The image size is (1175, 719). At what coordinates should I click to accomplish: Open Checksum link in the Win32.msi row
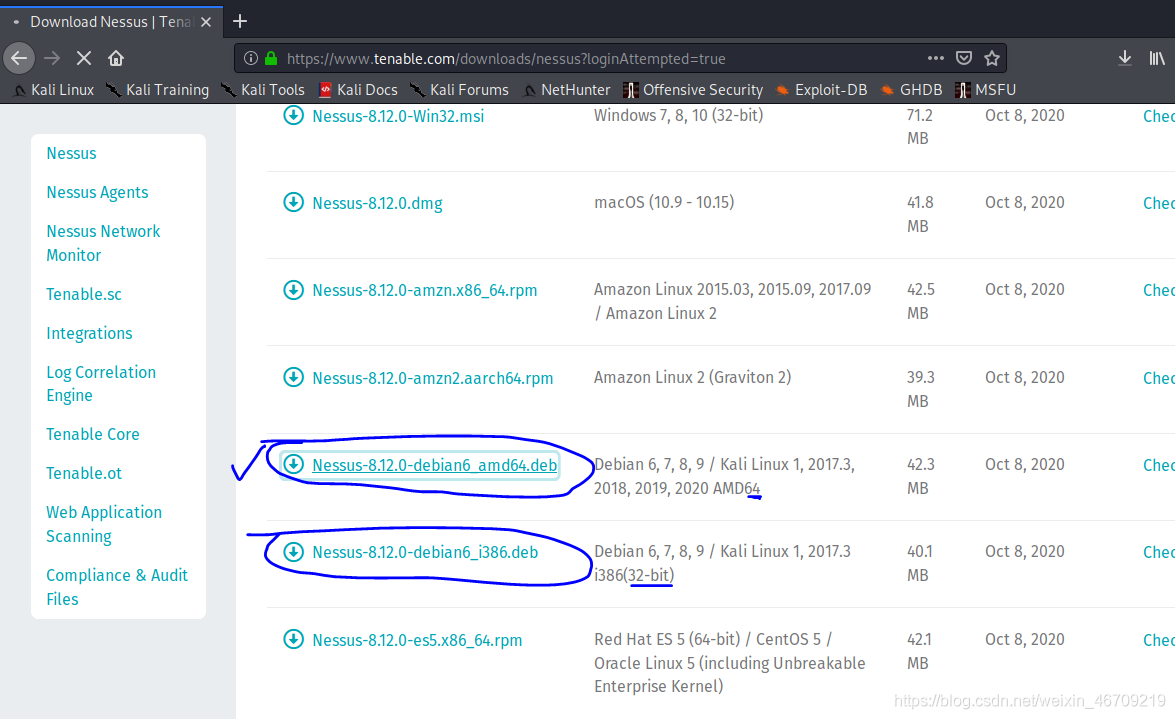pos(1159,116)
